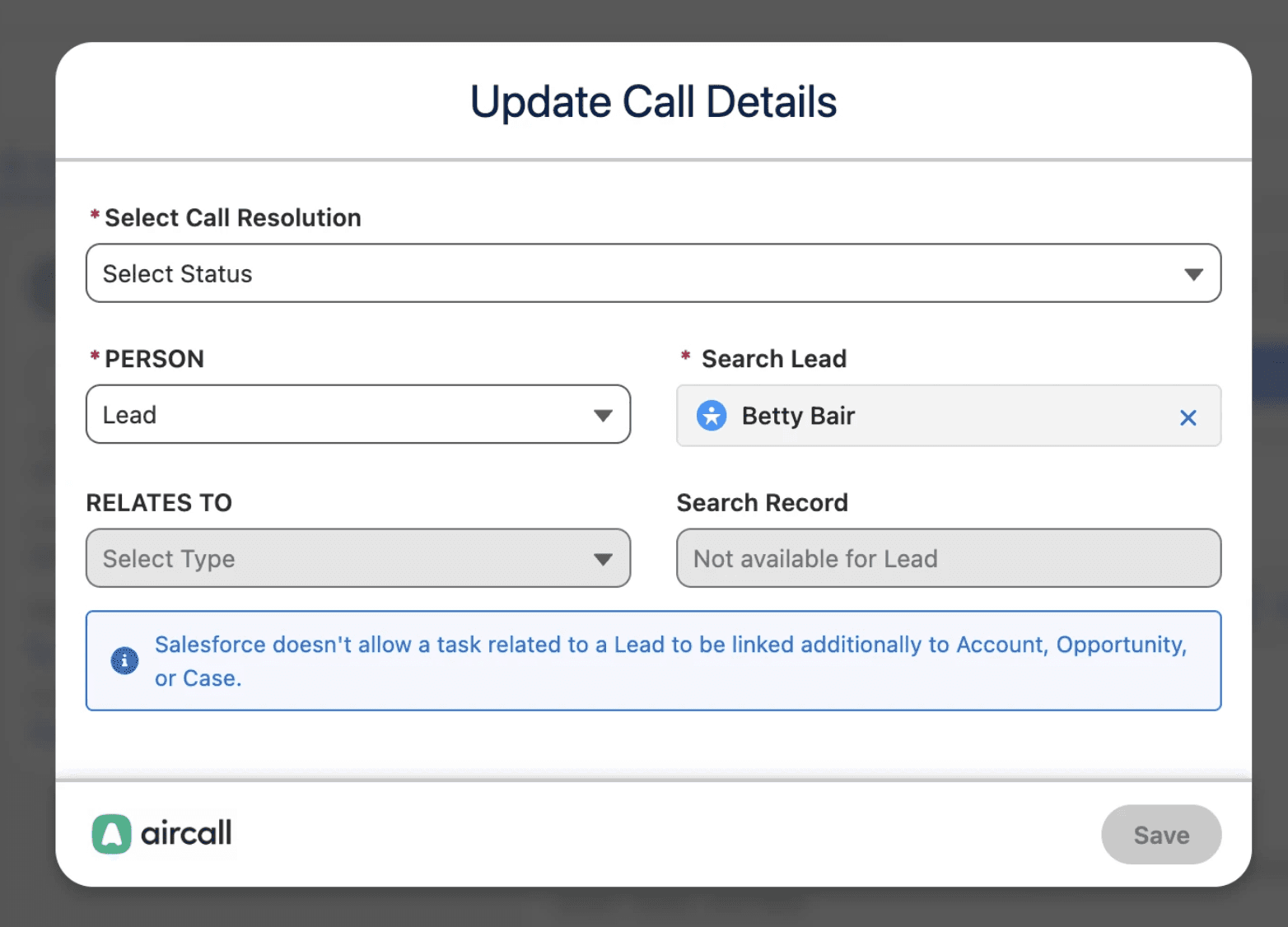Screen dimensions: 1288x927
Task: Expand the RELATES TO Select Type dropdown
Action: click(358, 558)
